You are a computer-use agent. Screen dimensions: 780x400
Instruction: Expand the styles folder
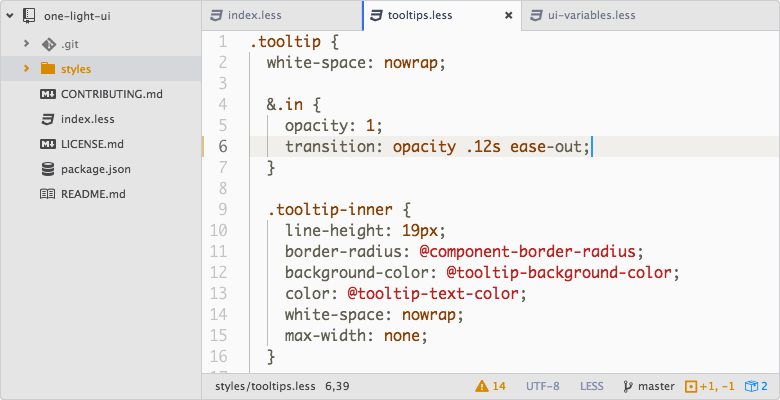[x=27, y=69]
